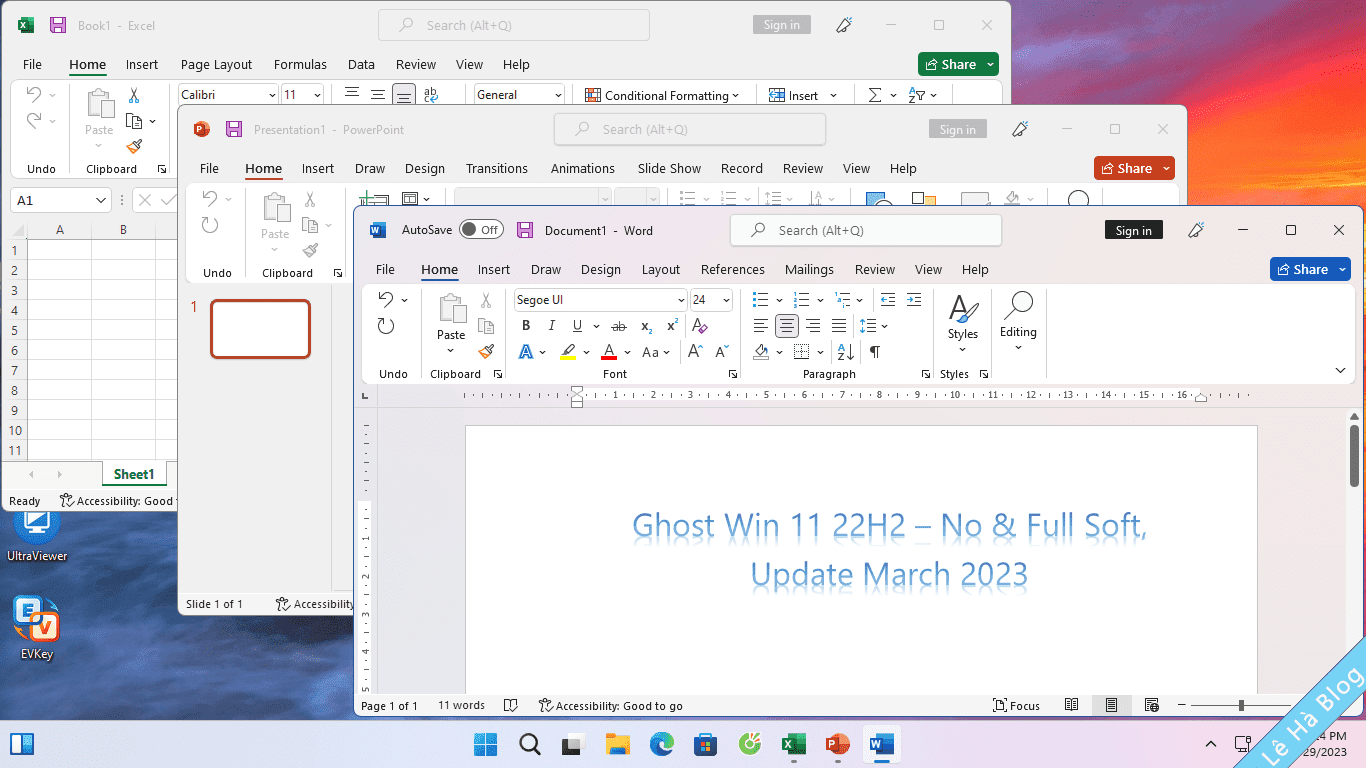
Task: Open Word Mailings tab
Action: [809, 269]
